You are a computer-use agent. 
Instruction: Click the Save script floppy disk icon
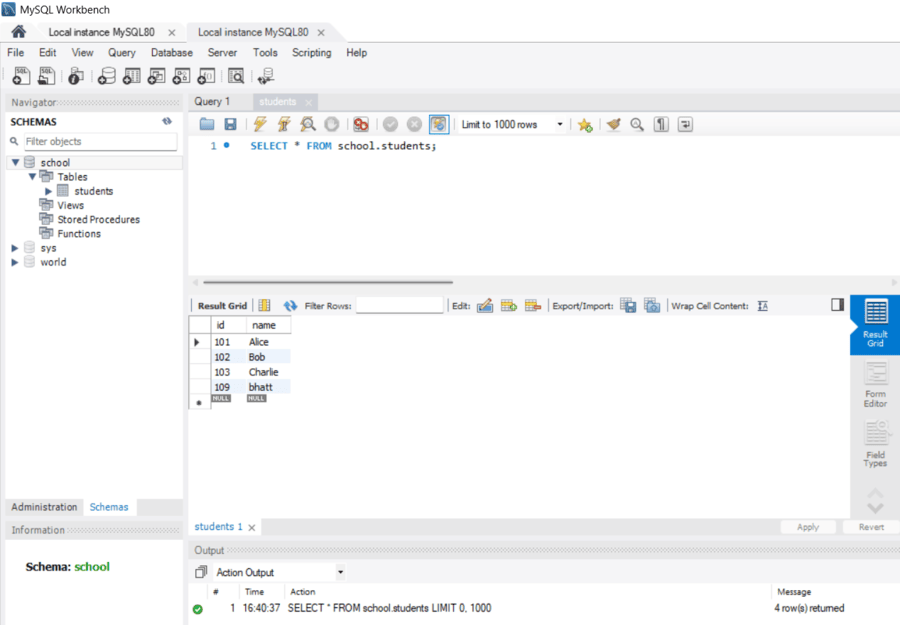click(230, 124)
